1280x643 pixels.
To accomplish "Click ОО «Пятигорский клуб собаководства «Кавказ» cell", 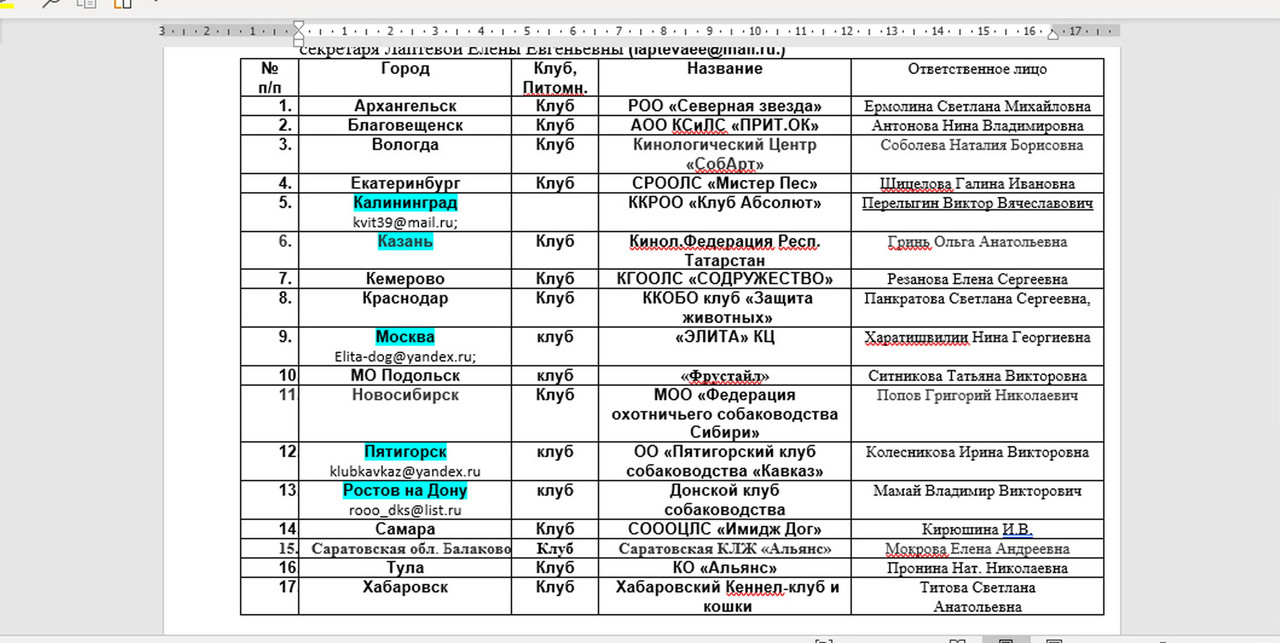I will [725, 461].
